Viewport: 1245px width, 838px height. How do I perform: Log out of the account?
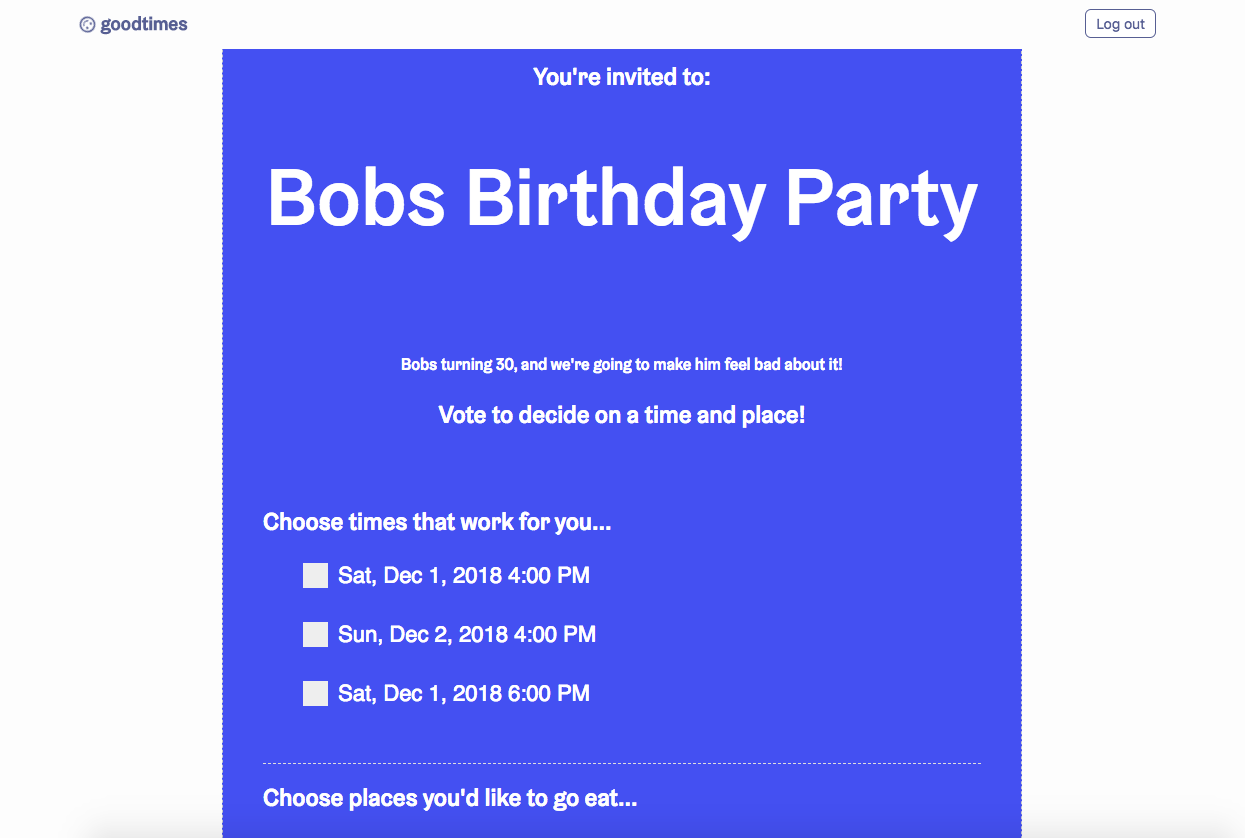coord(1120,24)
